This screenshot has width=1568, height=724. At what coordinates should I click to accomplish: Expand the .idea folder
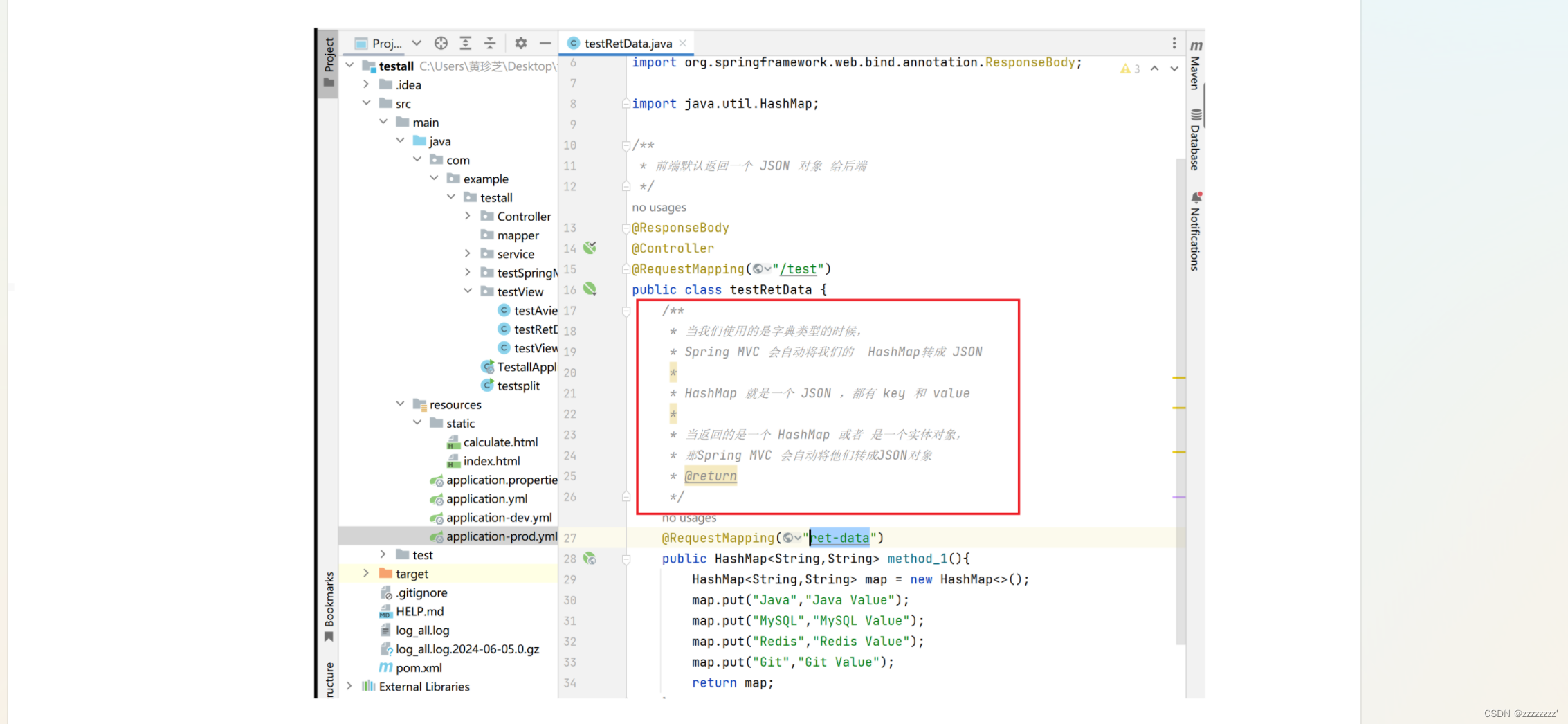pos(366,84)
